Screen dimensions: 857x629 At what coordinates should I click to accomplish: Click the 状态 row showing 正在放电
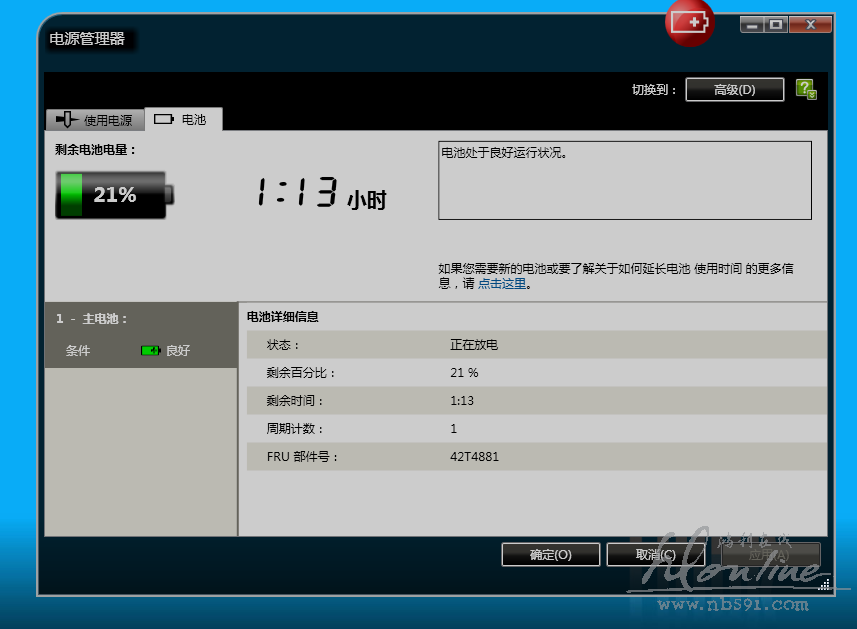536,345
